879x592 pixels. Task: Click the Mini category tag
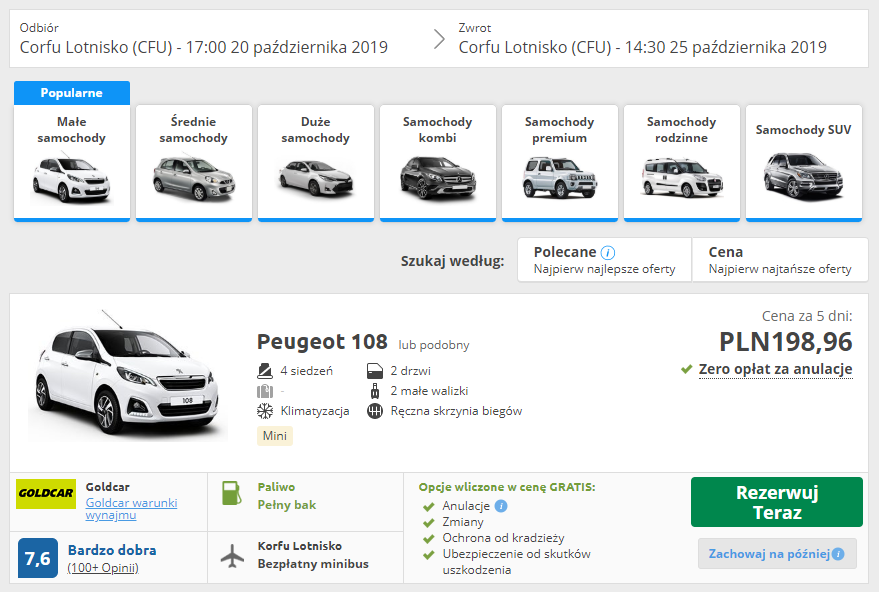pyautogui.click(x=275, y=436)
